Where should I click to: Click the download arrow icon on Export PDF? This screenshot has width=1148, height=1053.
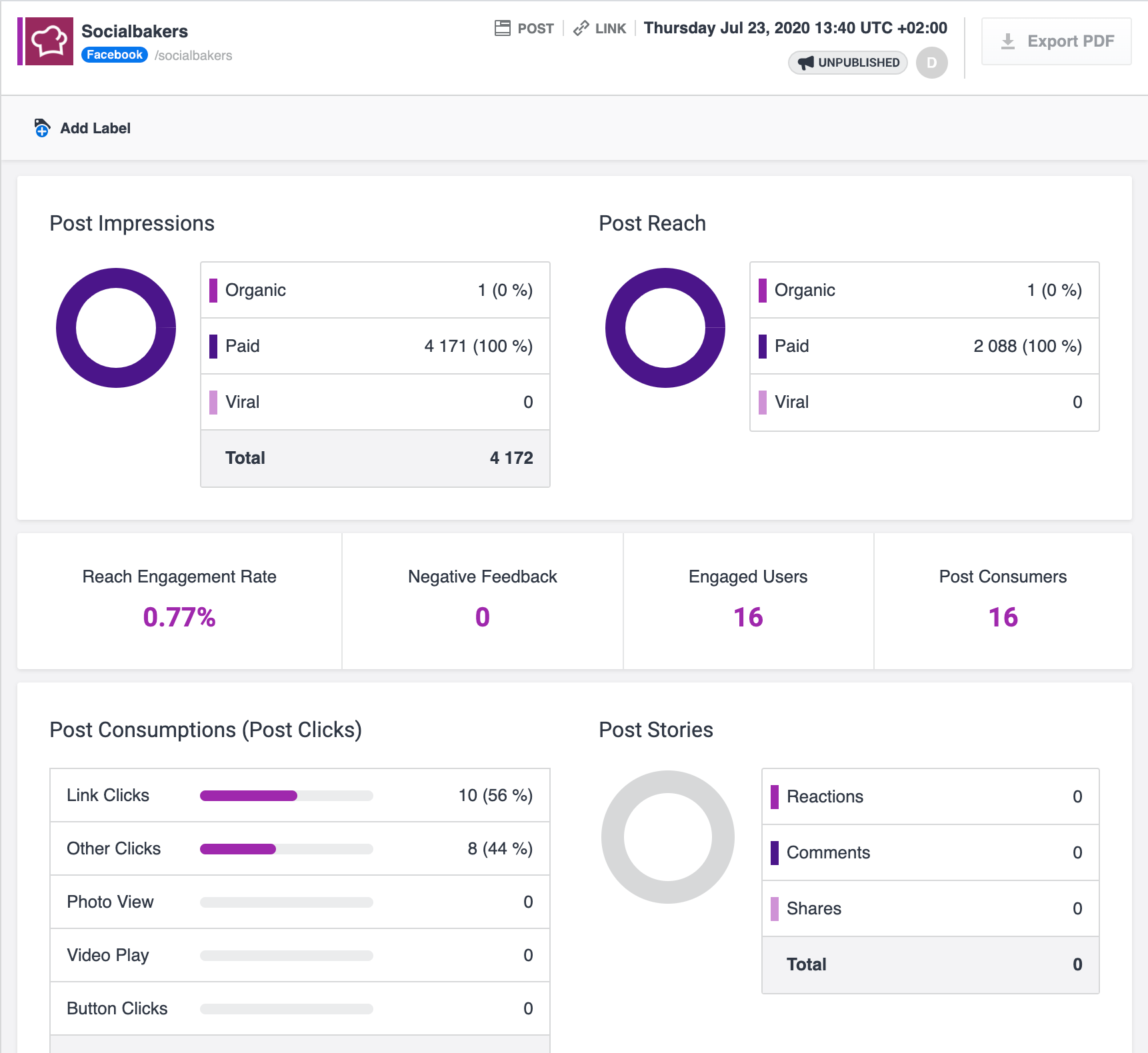tap(1008, 41)
